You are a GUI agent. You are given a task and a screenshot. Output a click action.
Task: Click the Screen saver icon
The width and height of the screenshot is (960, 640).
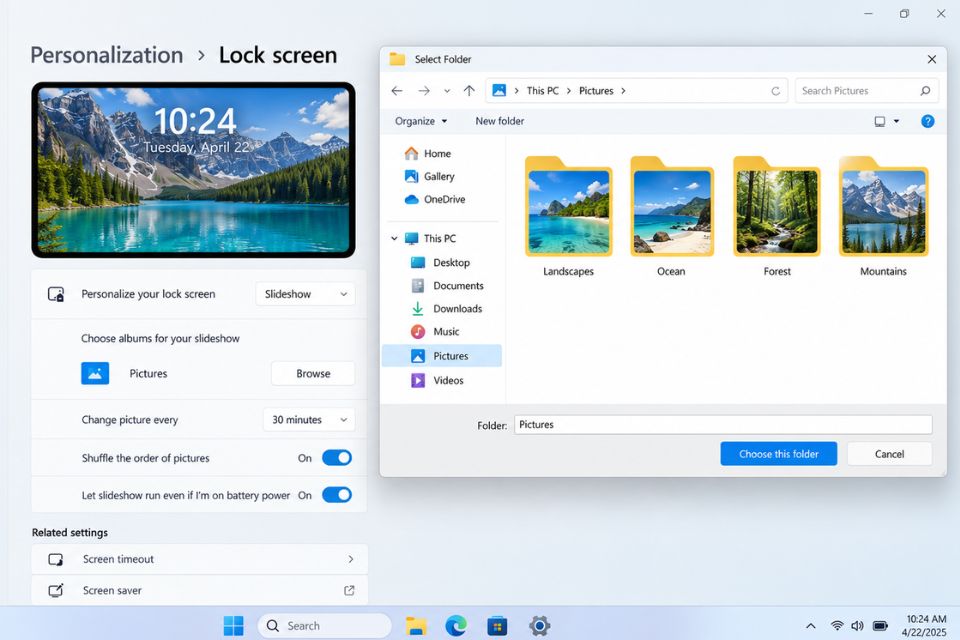click(56, 590)
